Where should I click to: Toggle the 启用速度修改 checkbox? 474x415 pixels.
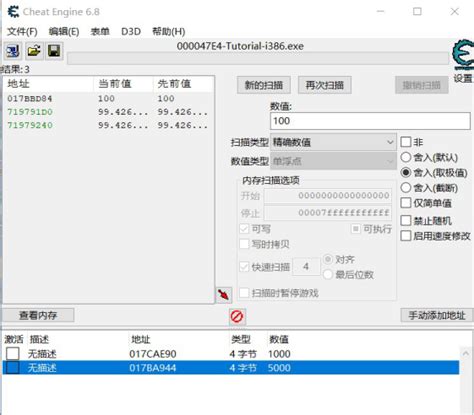[406, 236]
